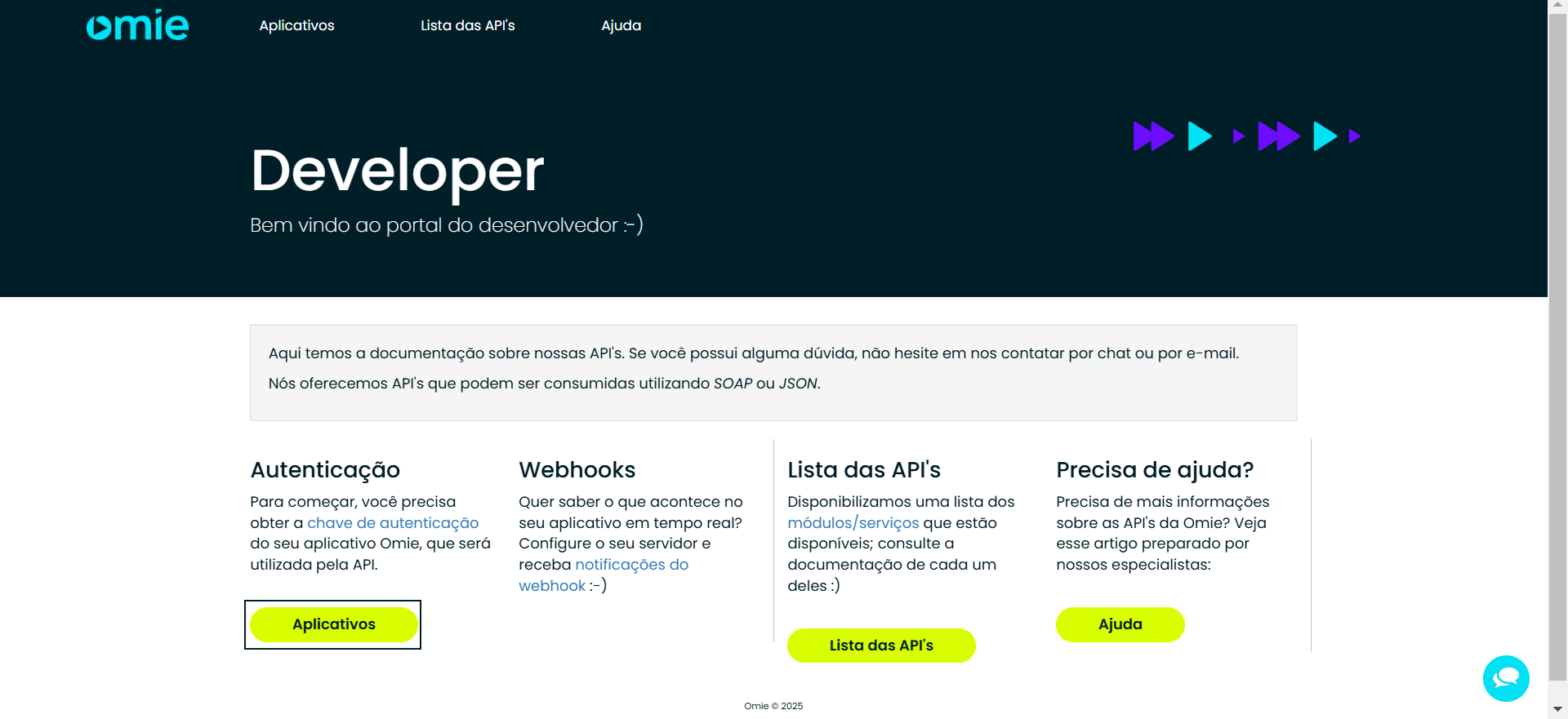Click the 'Lista das API's' section heading
Screen dimensions: 1568x719
point(864,470)
